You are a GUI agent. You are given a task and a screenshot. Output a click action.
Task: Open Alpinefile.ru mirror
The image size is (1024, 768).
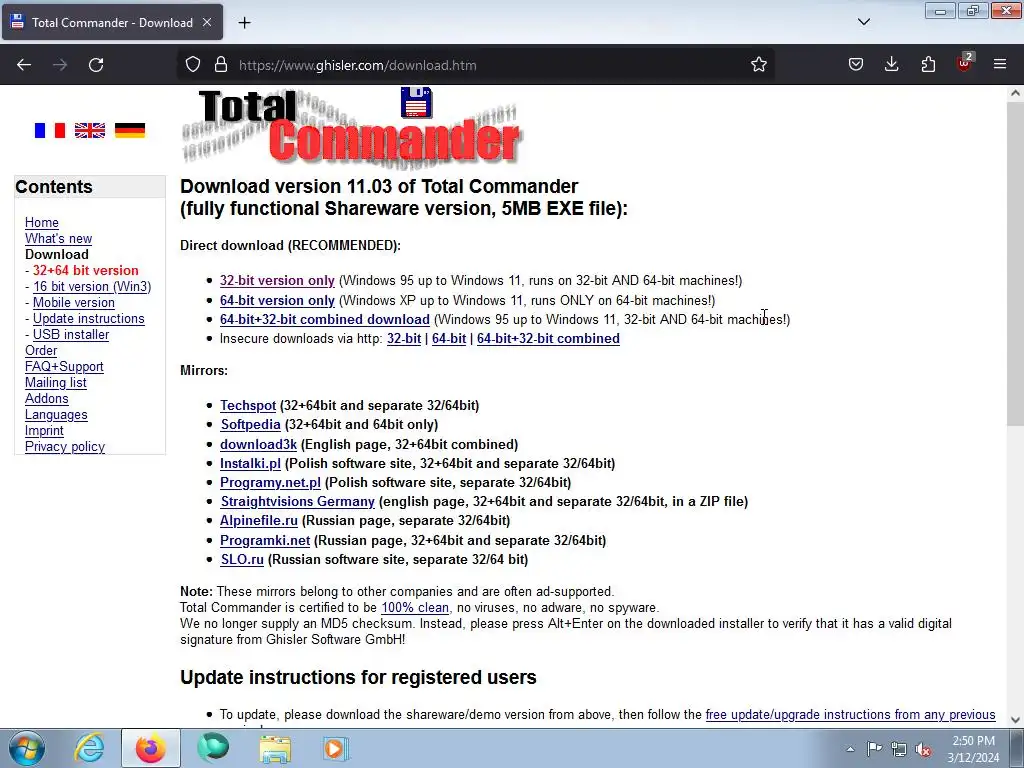[x=259, y=520]
